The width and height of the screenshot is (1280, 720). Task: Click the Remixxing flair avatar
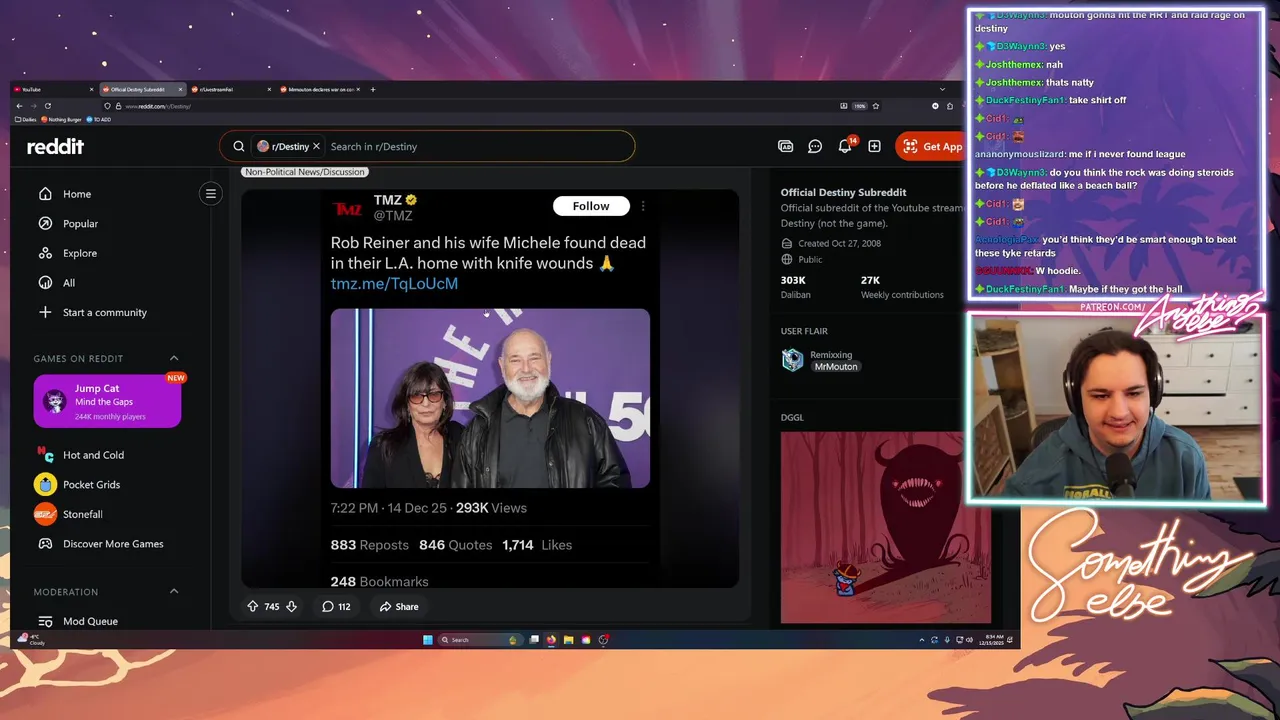[792, 360]
